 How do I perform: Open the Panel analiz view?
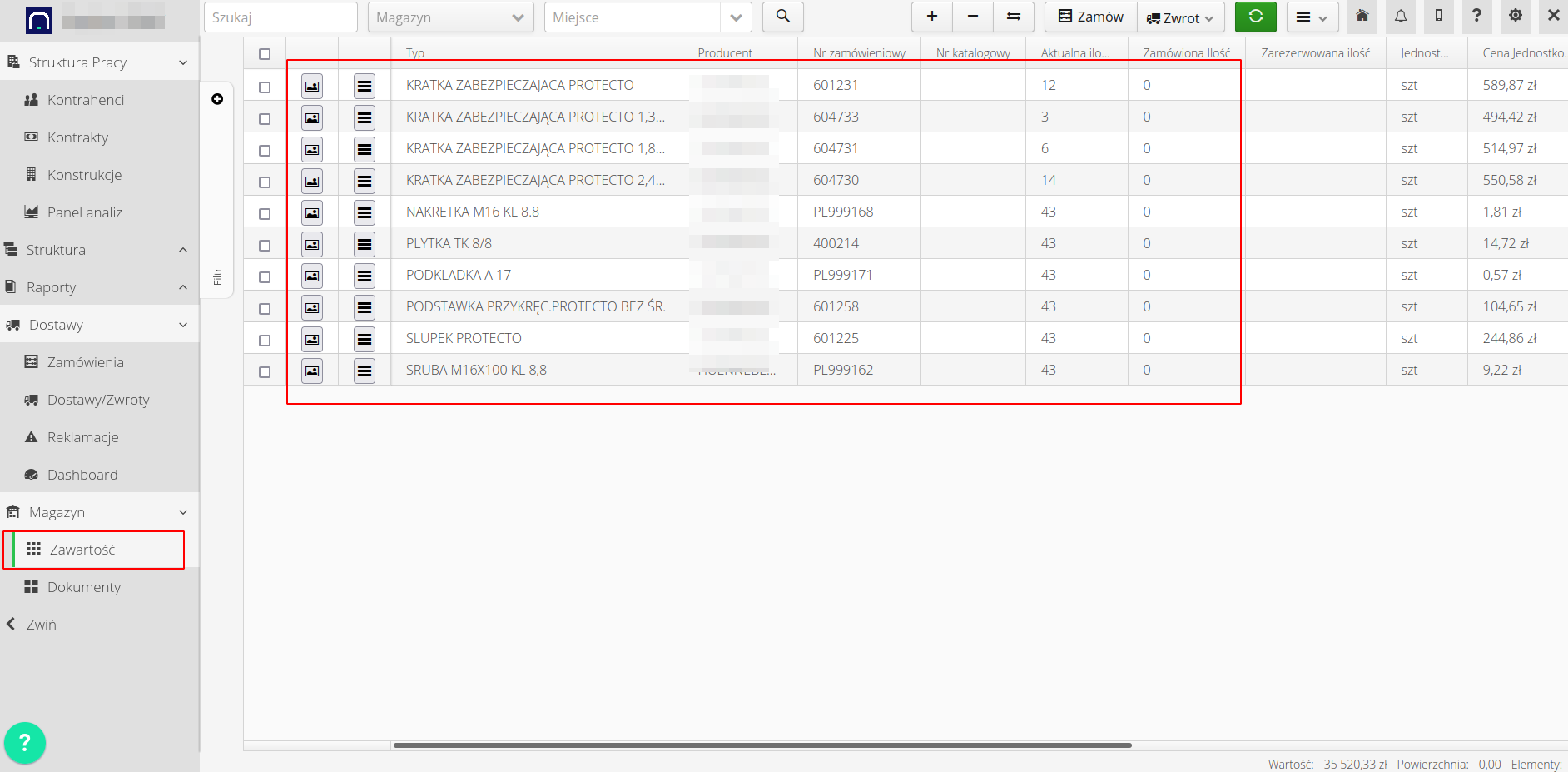[82, 212]
